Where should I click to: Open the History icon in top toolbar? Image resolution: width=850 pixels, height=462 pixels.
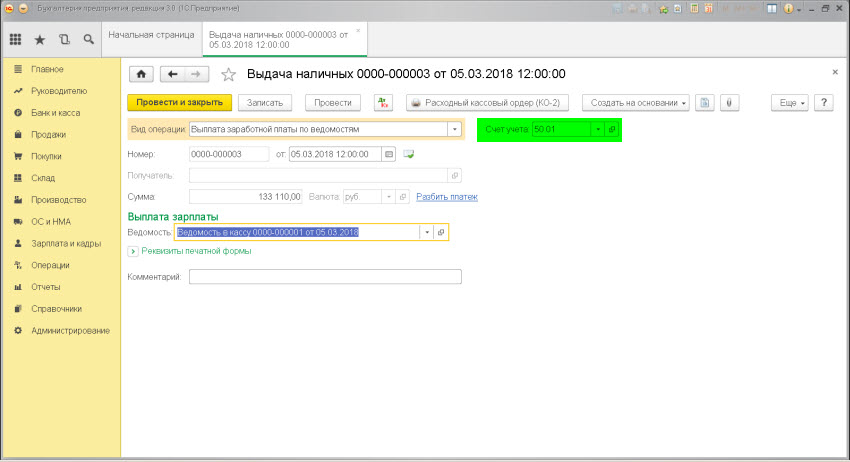click(x=64, y=40)
